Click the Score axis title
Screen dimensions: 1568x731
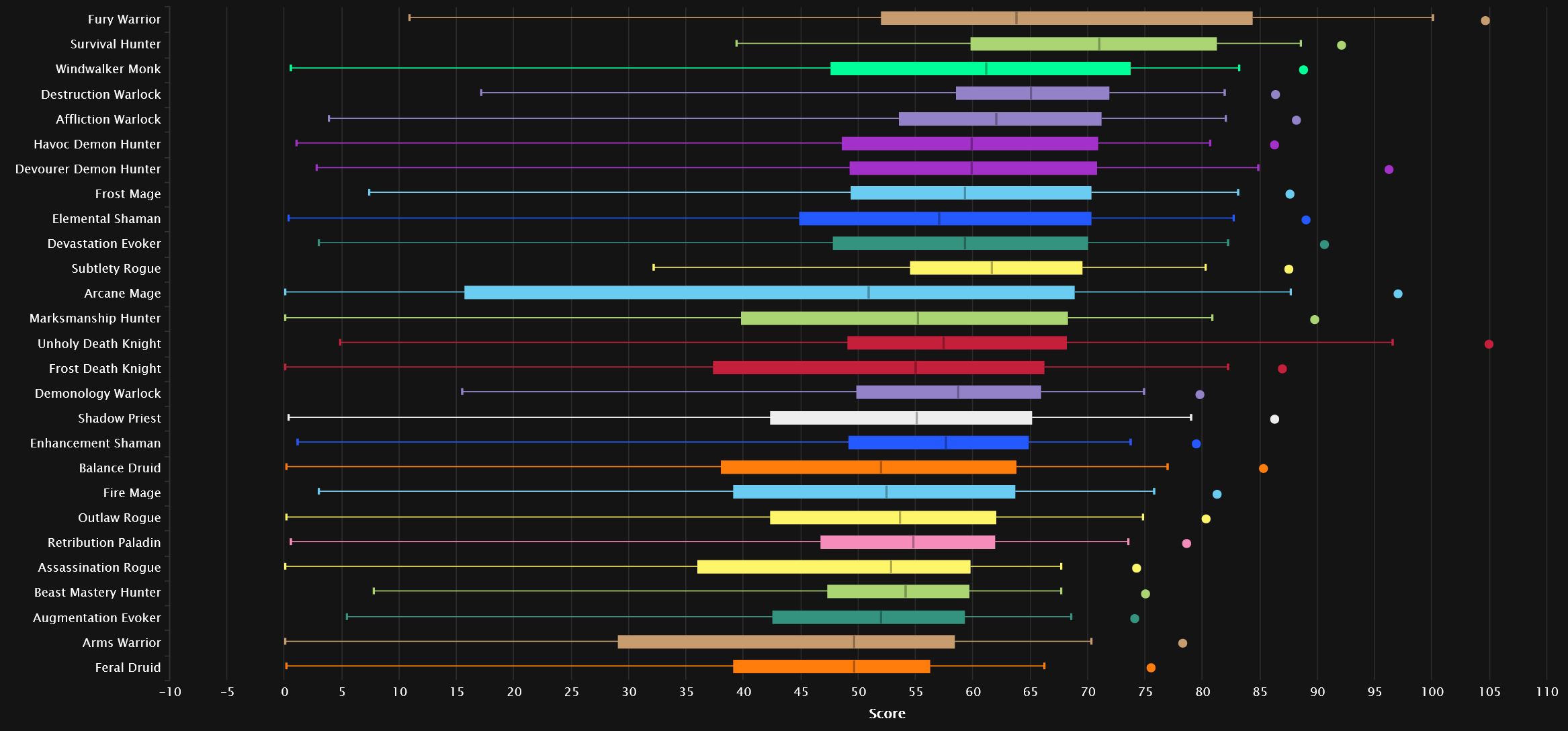(887, 714)
